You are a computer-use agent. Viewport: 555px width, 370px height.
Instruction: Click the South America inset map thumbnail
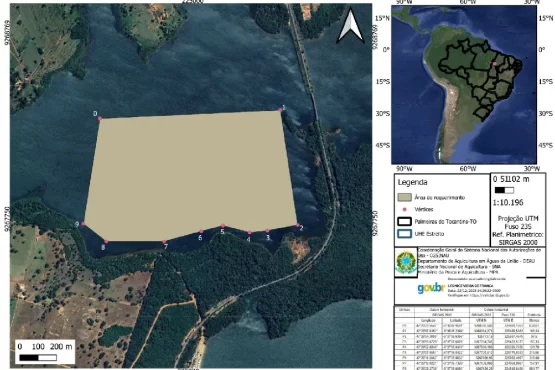coord(464,85)
